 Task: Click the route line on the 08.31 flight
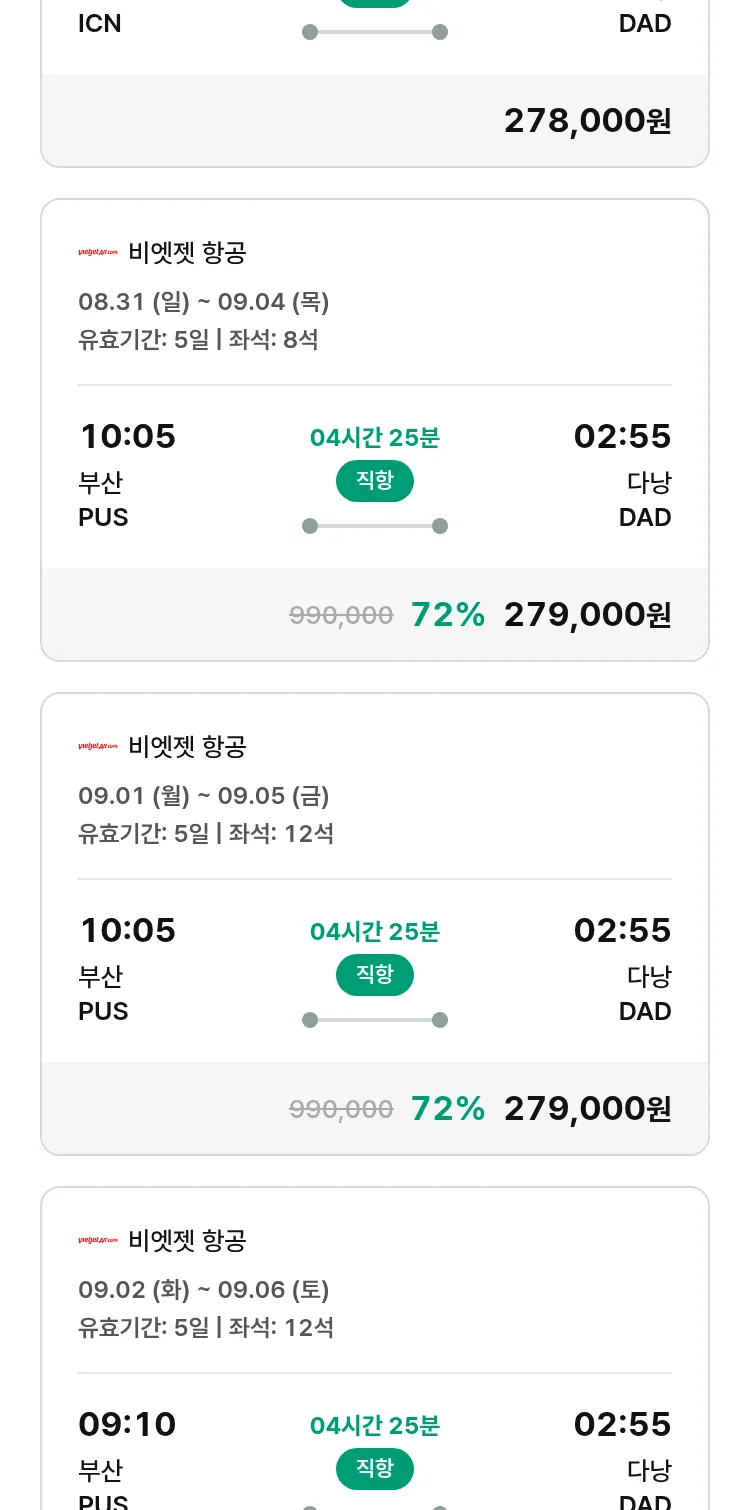(375, 526)
